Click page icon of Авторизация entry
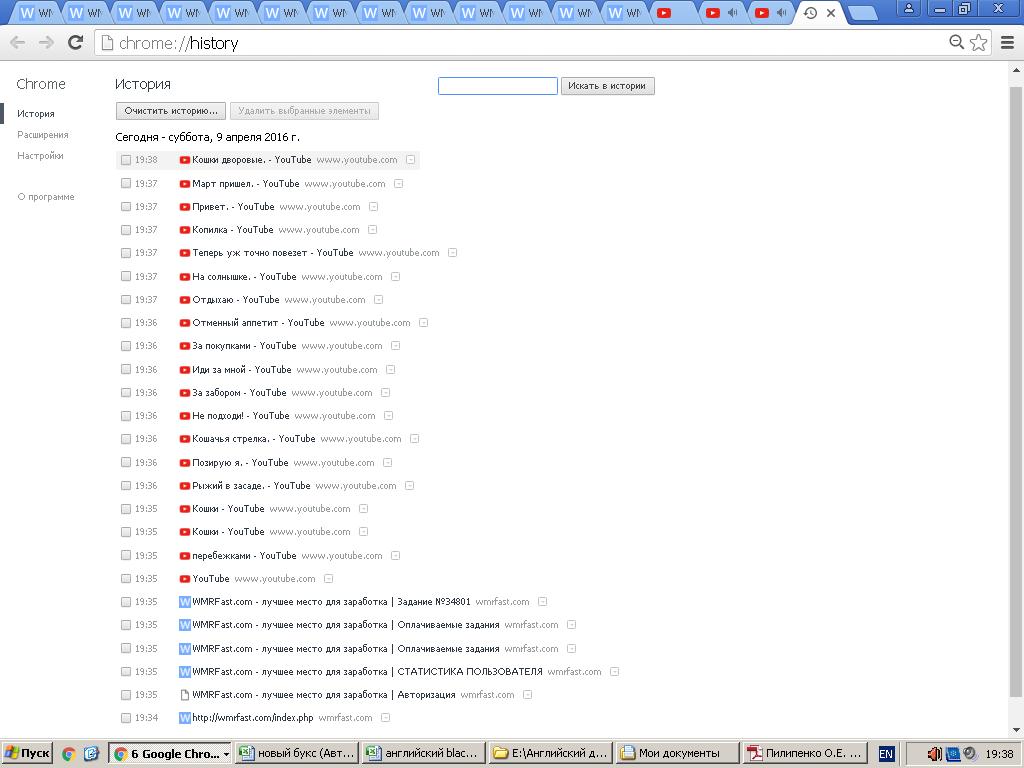The width and height of the screenshot is (1024, 768). [185, 696]
